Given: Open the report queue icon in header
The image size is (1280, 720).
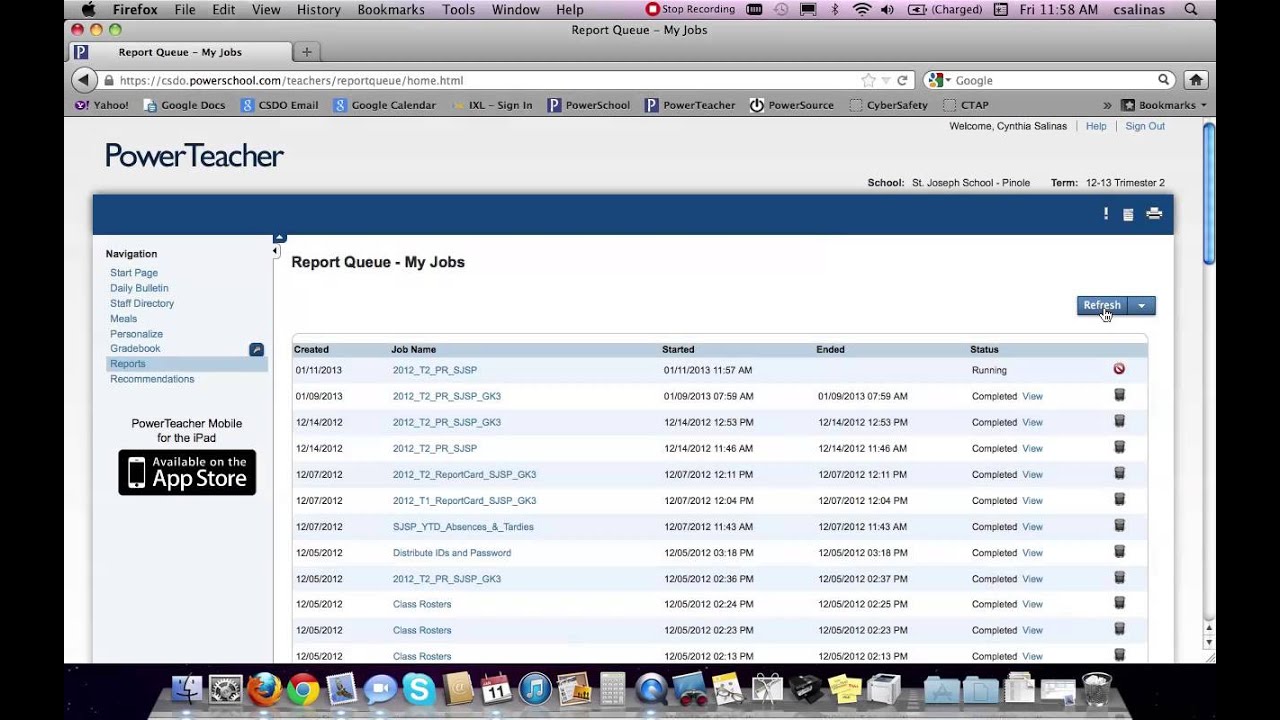Looking at the screenshot, I should click(1128, 214).
